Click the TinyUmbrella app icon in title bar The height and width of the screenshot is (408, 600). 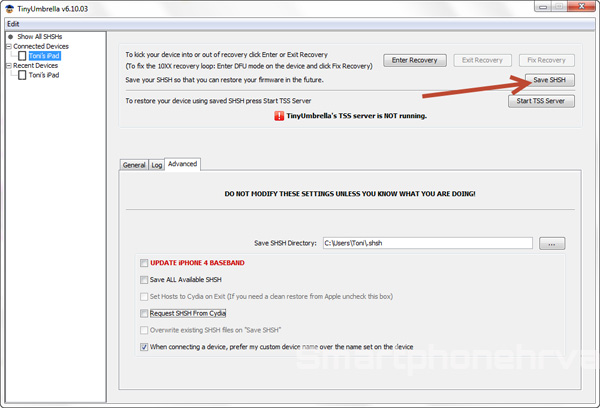[x=9, y=8]
